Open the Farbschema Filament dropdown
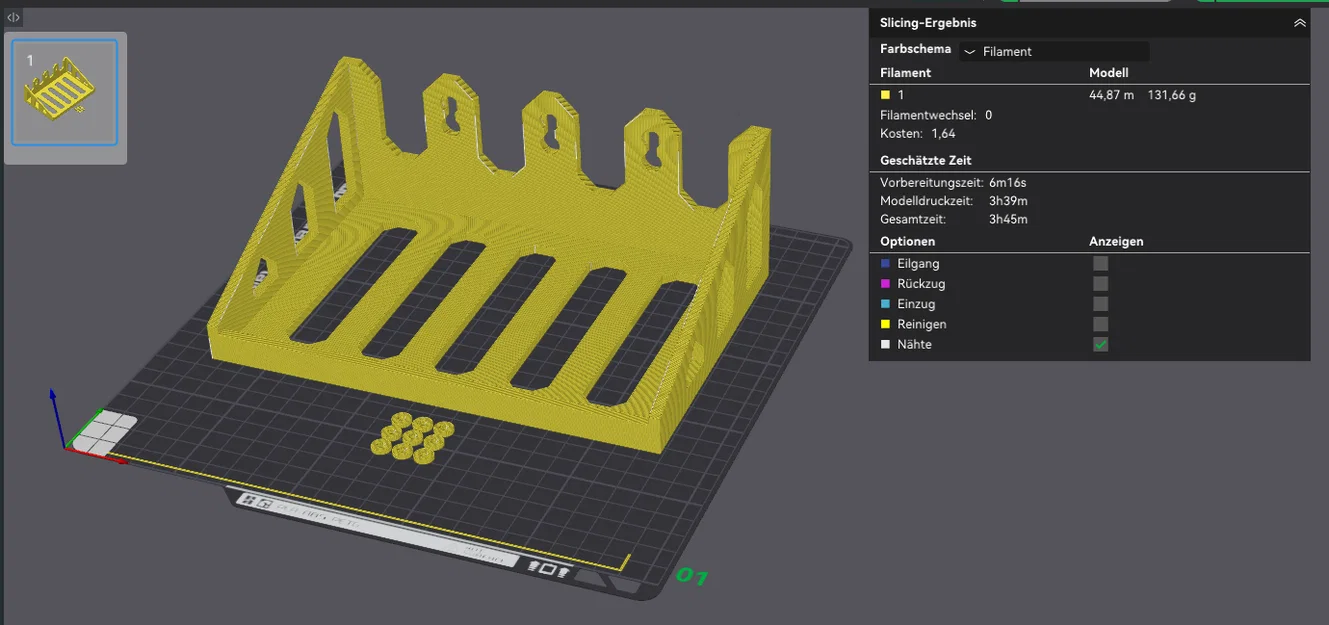Screen dimensions: 1329x625 coord(1054,51)
